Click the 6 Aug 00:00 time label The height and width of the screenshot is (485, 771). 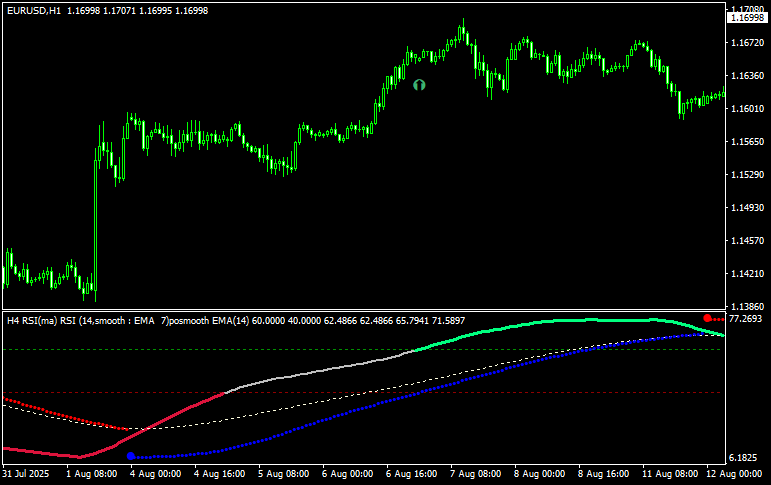tap(348, 474)
